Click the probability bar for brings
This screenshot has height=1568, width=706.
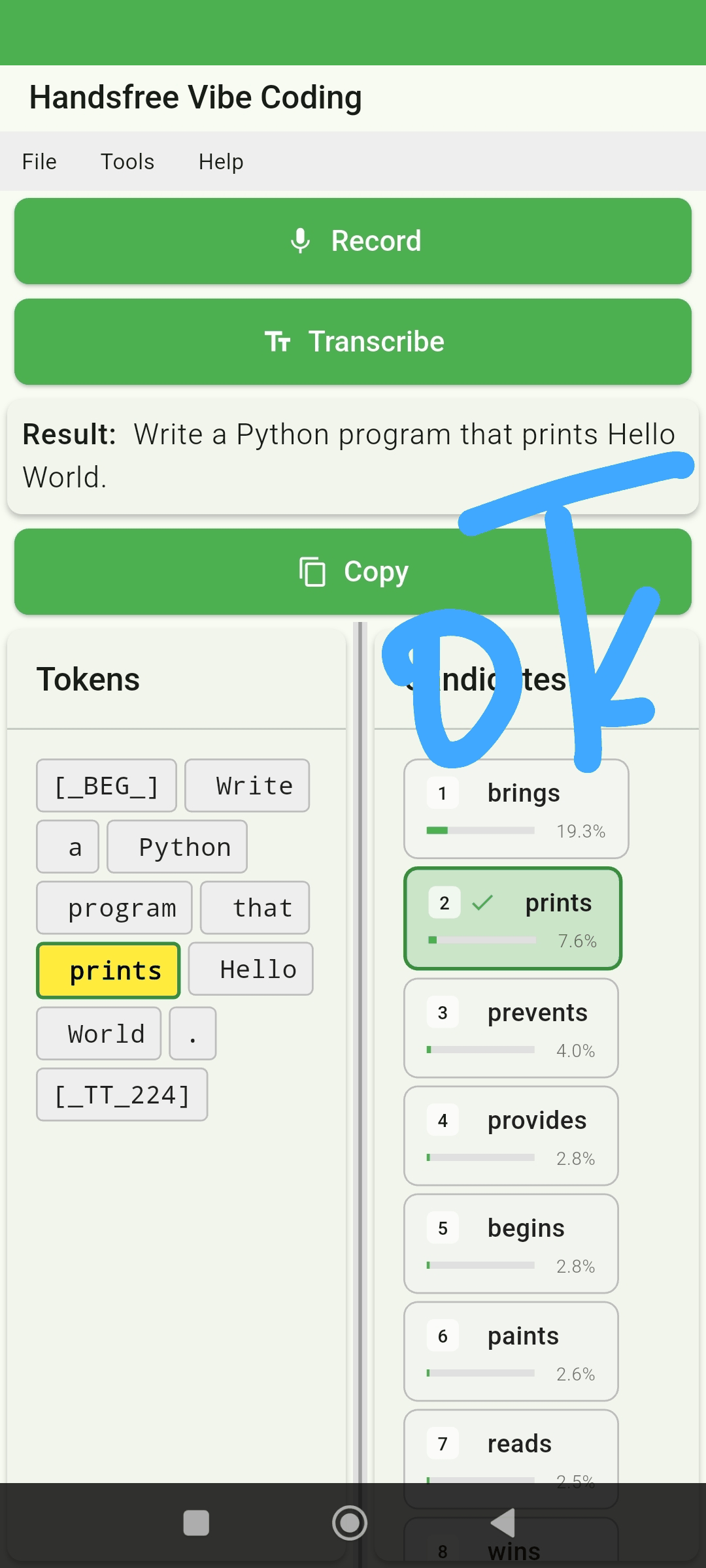pyautogui.click(x=480, y=830)
